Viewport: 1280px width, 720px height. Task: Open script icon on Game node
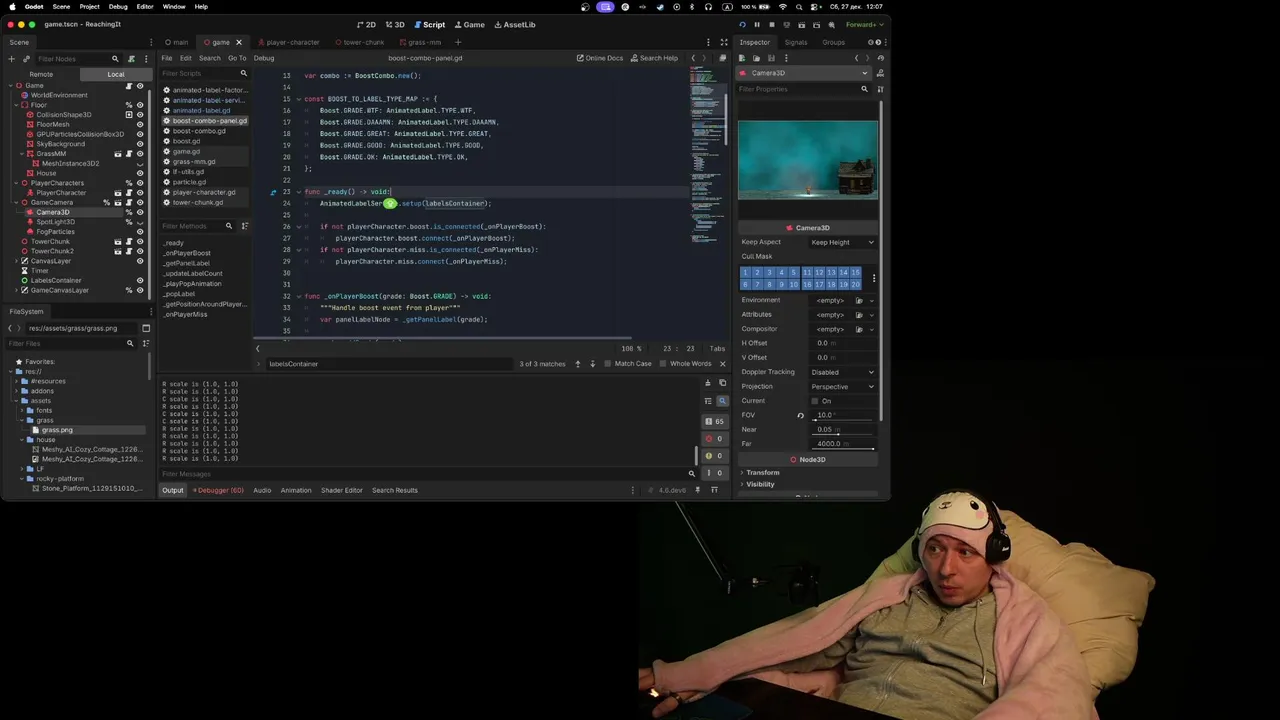pyautogui.click(x=129, y=86)
